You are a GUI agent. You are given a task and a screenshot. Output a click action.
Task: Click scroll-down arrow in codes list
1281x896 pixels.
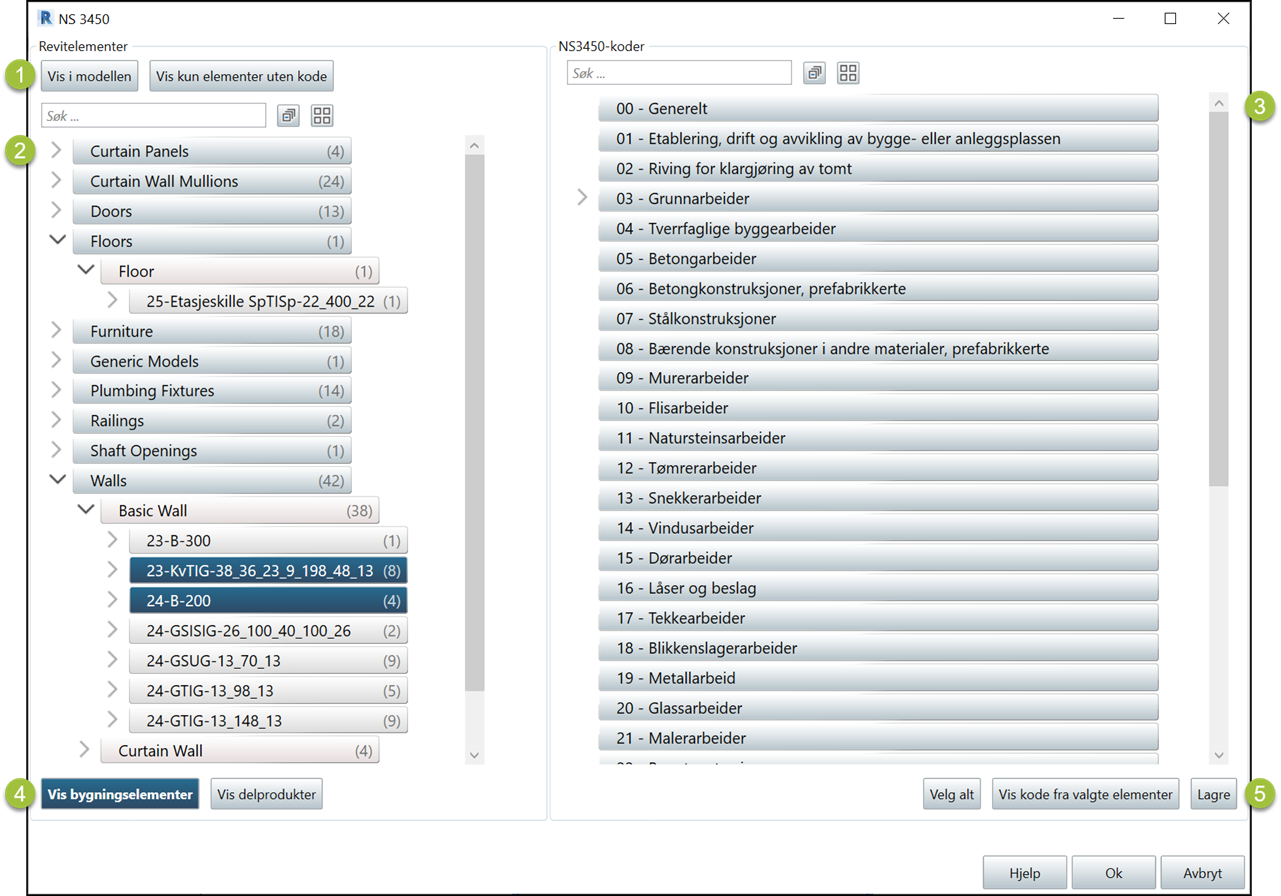coord(1218,755)
